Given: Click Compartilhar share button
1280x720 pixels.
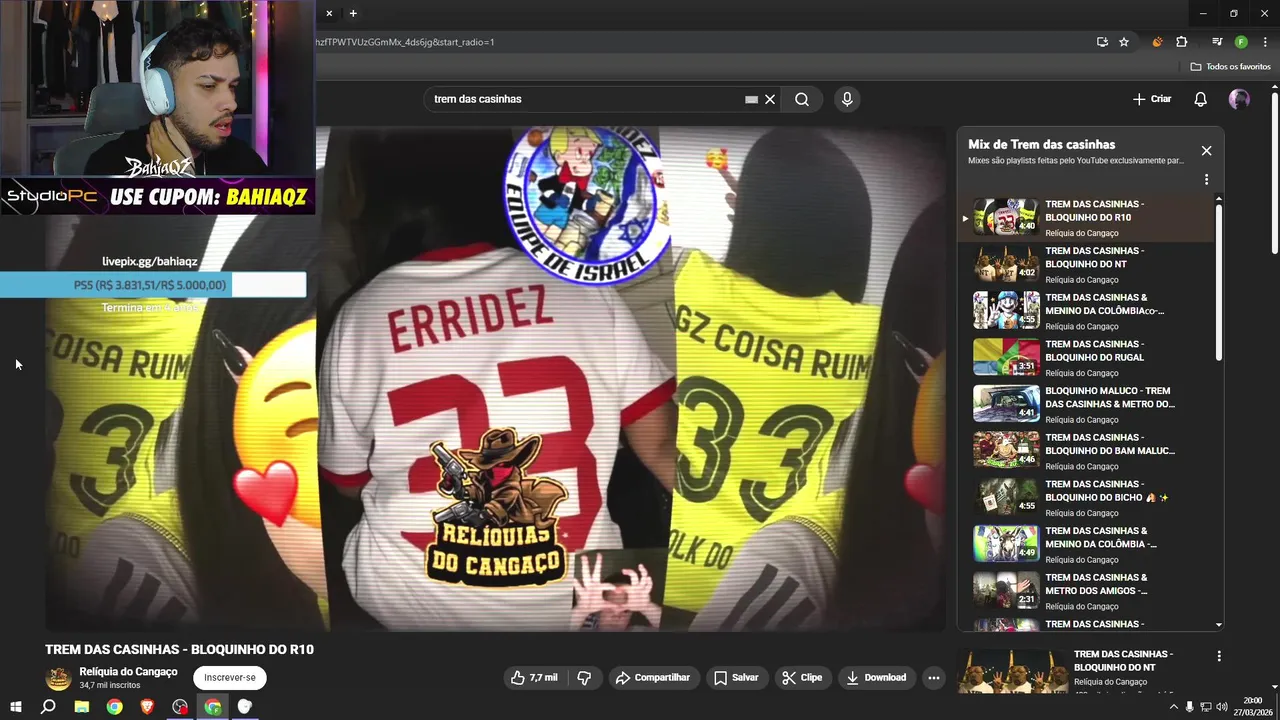Looking at the screenshot, I should pos(653,677).
